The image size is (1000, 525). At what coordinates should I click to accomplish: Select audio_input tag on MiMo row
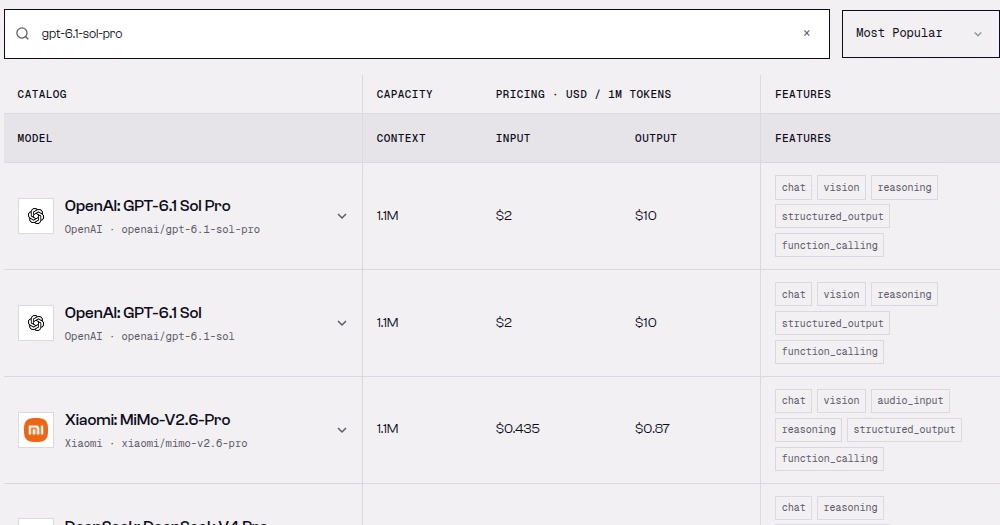pyautogui.click(x=910, y=401)
